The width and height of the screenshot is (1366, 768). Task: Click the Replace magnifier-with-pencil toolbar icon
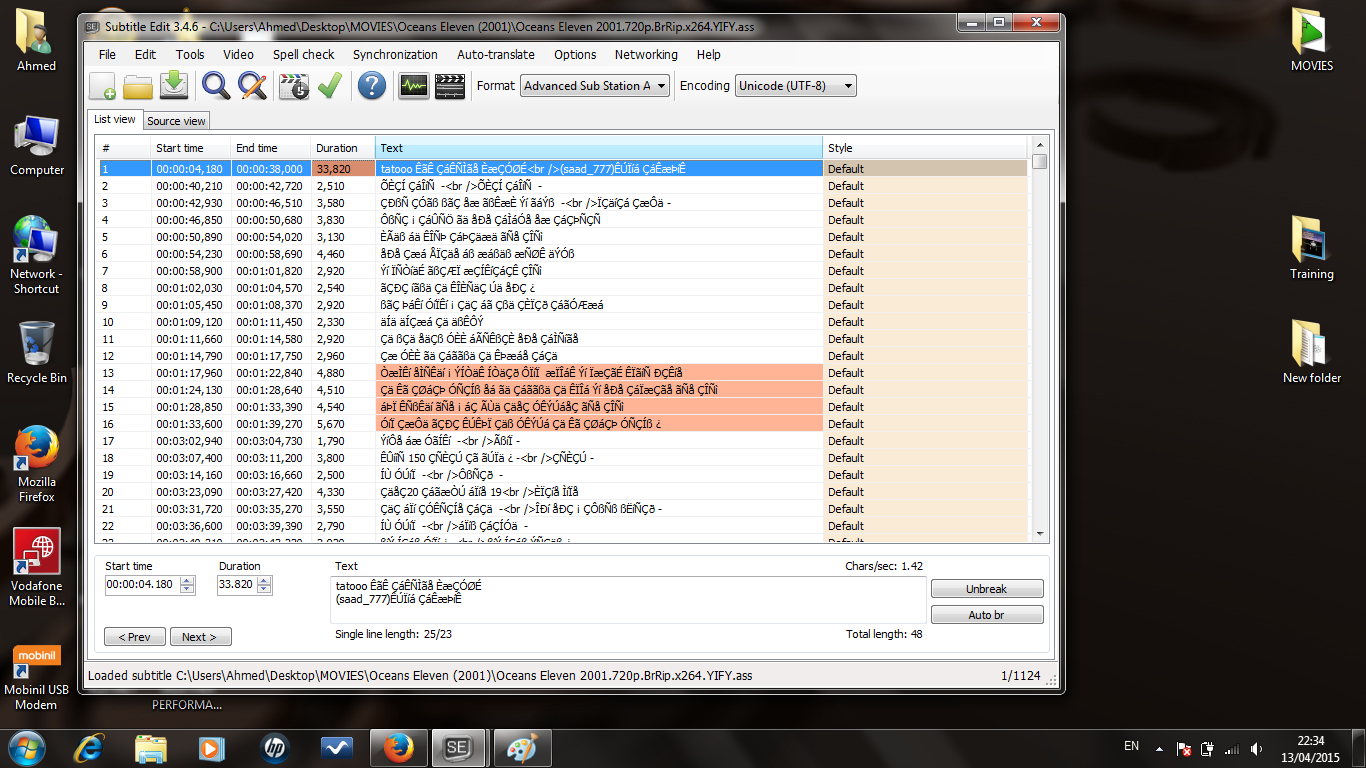252,86
